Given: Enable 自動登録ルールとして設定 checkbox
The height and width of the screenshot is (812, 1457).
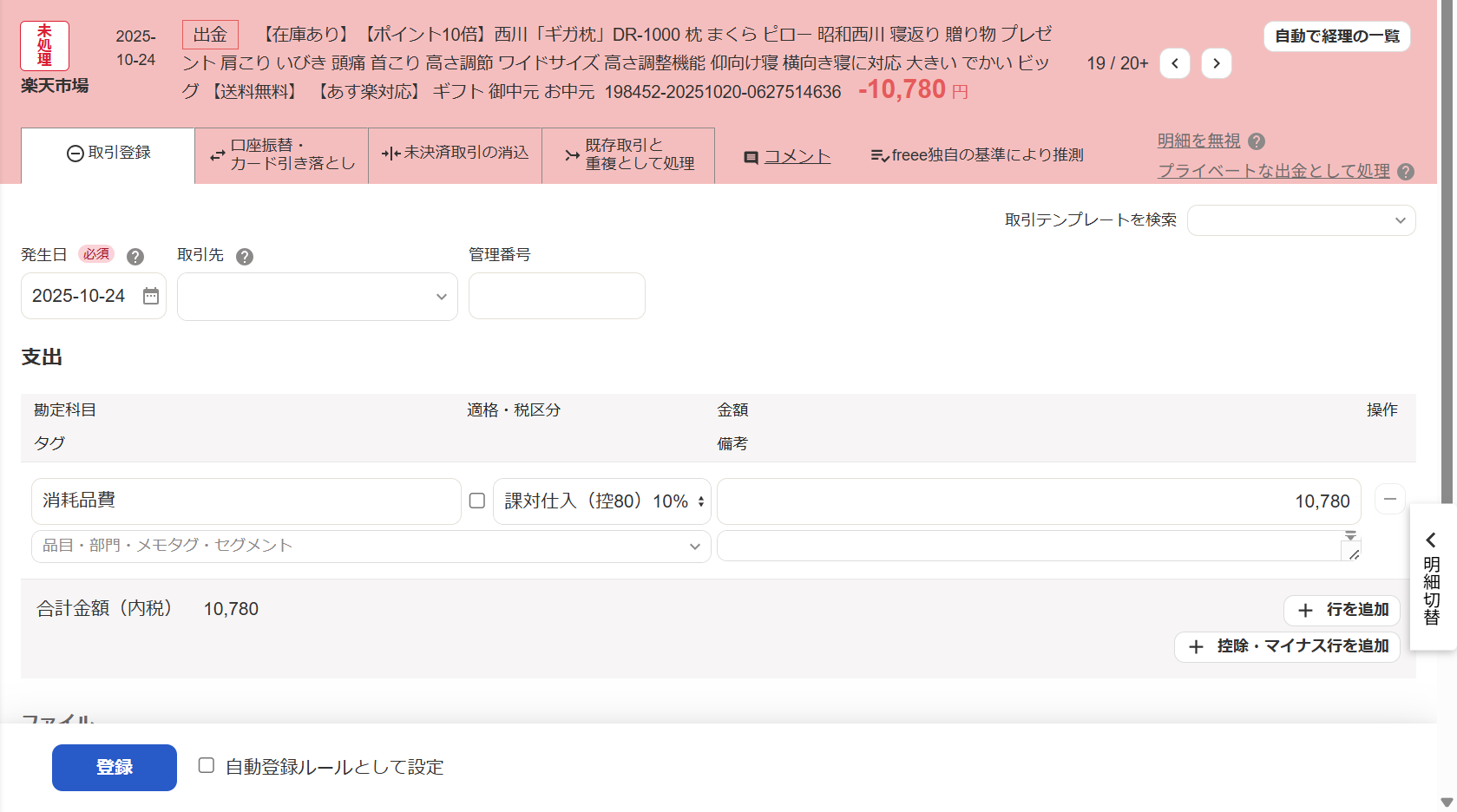Looking at the screenshot, I should coord(206,765).
